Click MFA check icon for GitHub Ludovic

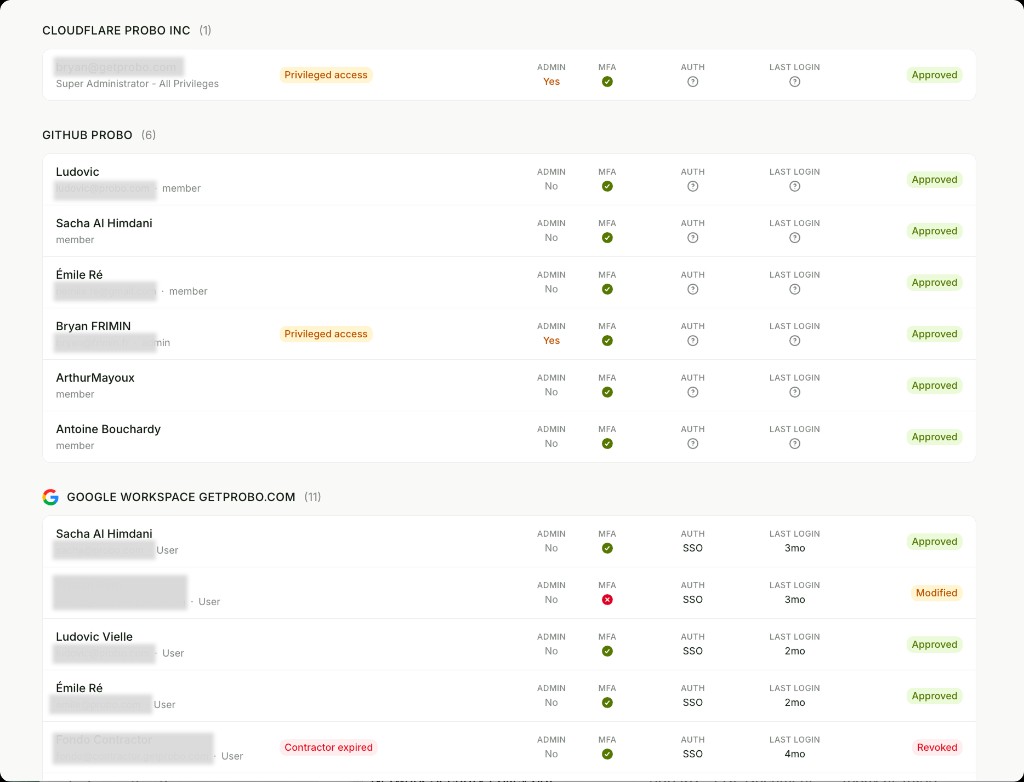pyautogui.click(x=607, y=186)
